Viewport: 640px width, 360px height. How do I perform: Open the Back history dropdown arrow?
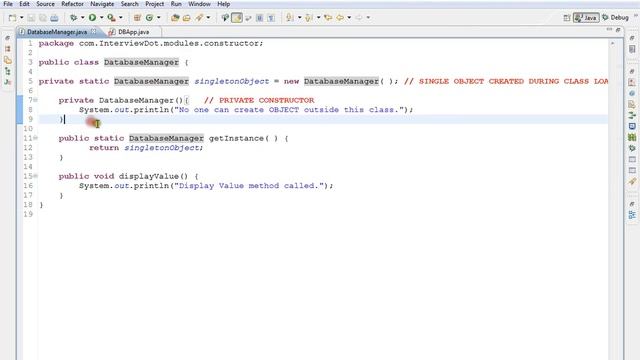349,18
